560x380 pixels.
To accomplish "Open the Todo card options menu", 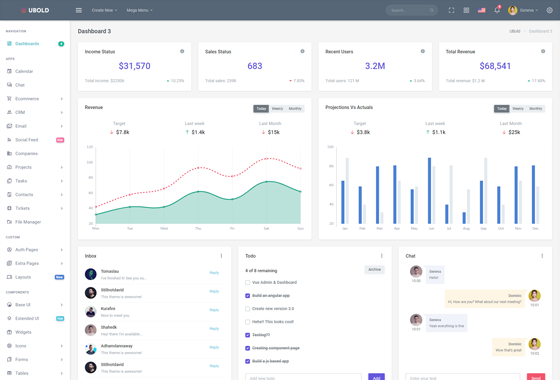I will click(382, 256).
